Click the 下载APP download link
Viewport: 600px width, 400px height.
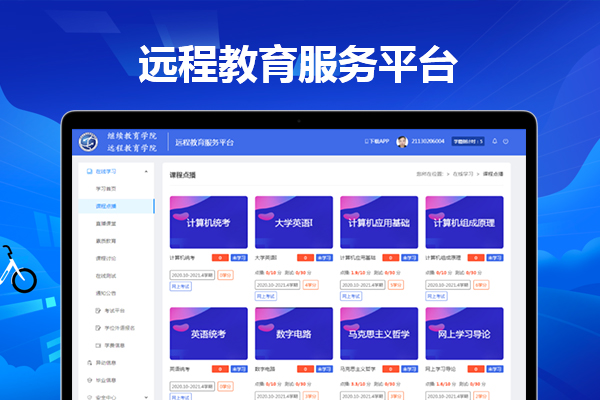click(377, 141)
